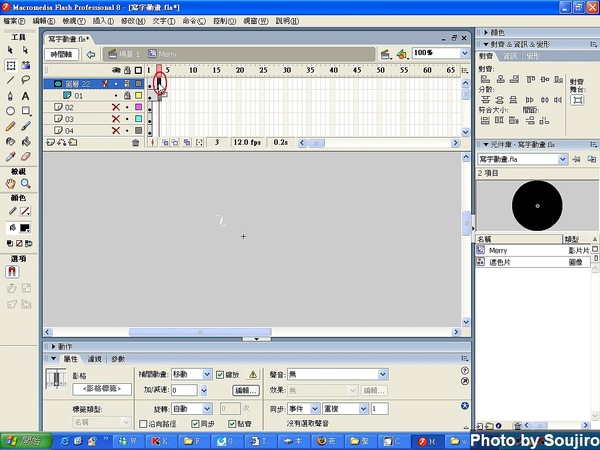This screenshot has height=450, width=600.
Task: Select the Pencil tool
Action: click(10, 127)
